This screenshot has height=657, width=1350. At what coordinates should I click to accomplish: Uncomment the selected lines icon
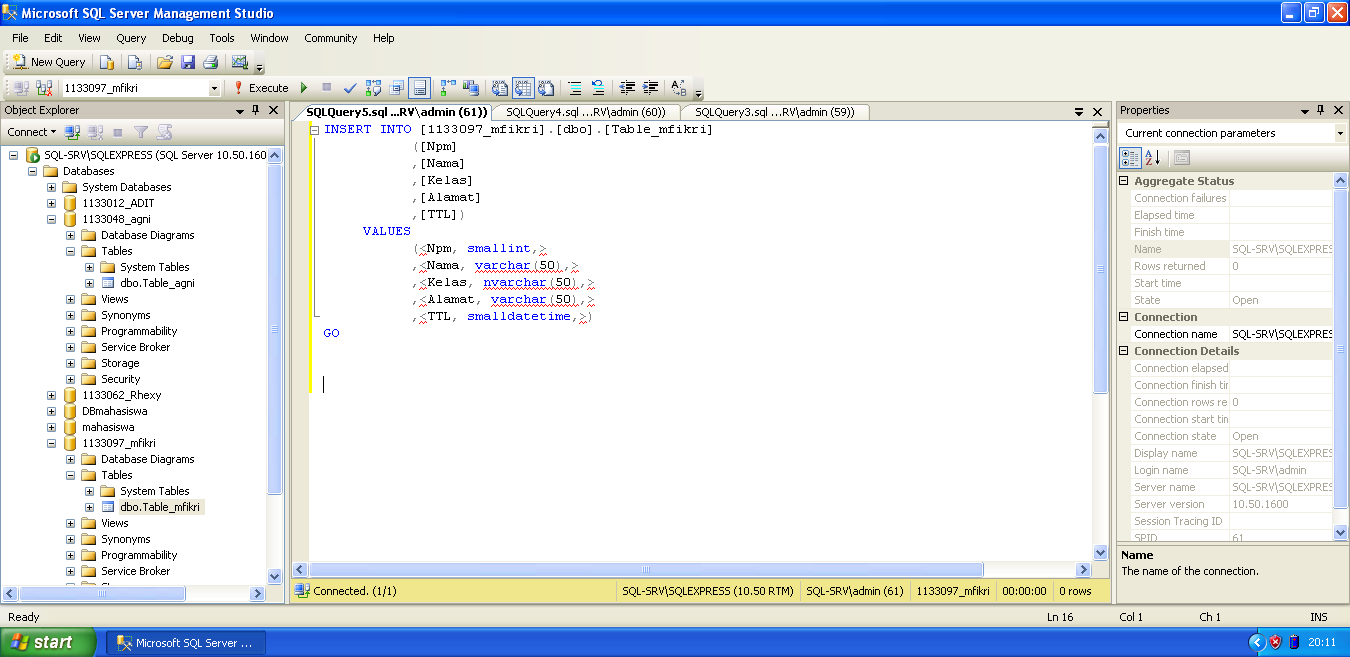click(x=598, y=88)
